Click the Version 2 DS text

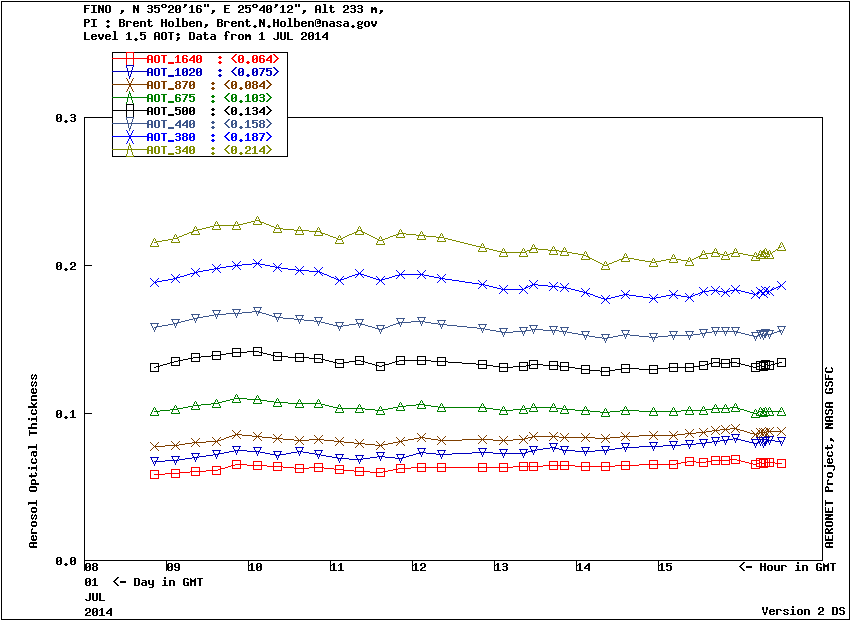point(803,611)
